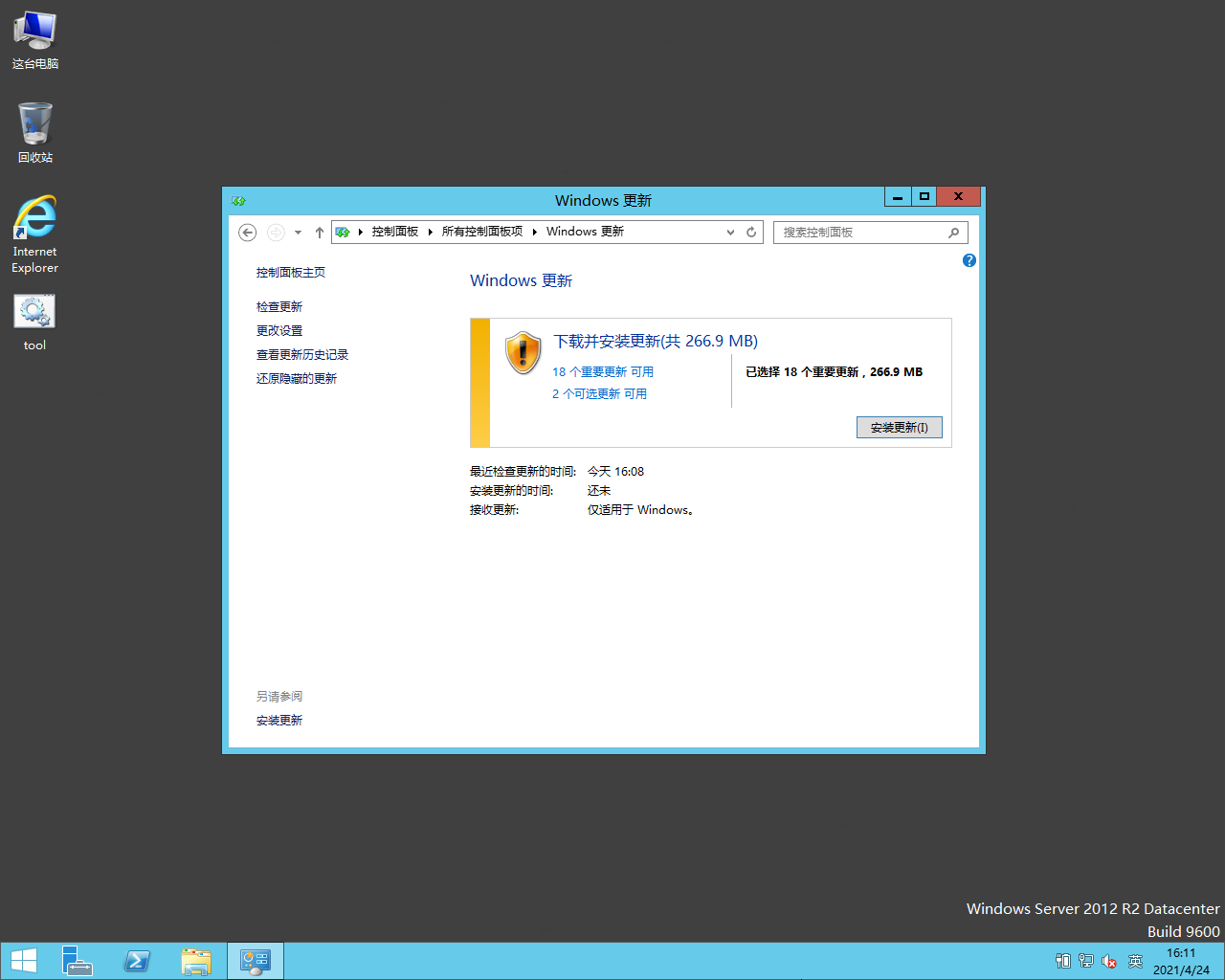Open the 2 个可选更新 可用 link
The height and width of the screenshot is (980, 1225).
click(x=599, y=394)
